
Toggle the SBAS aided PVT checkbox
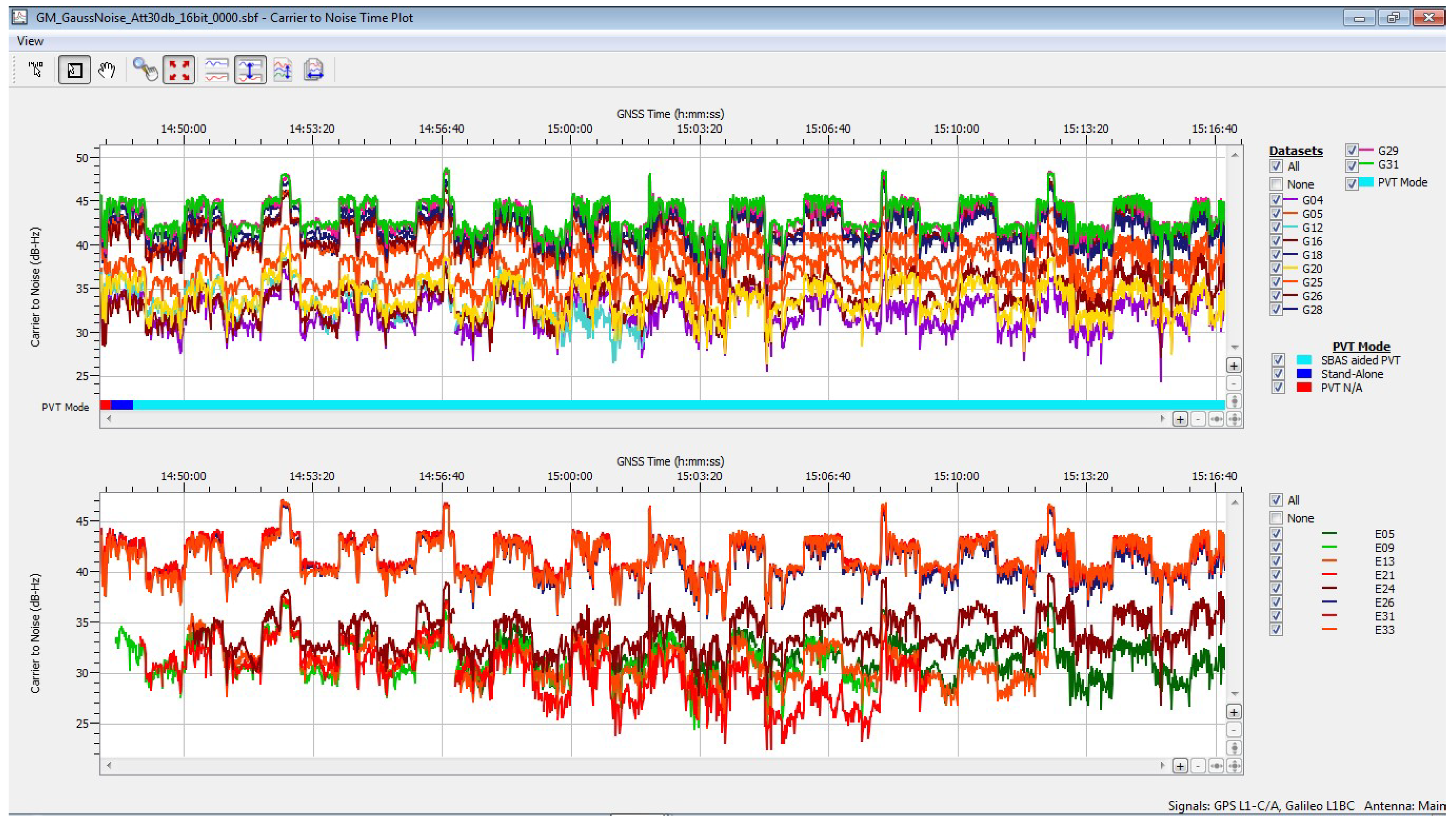1278,360
